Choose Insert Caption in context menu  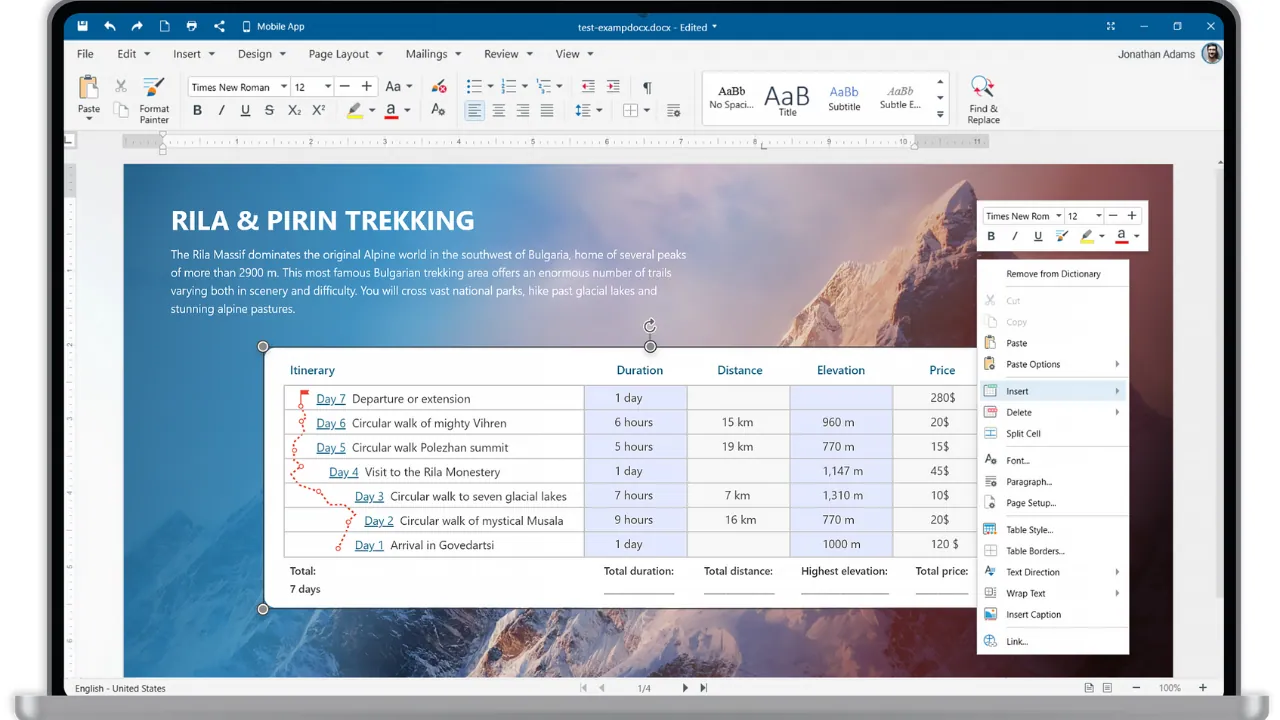click(x=1052, y=615)
